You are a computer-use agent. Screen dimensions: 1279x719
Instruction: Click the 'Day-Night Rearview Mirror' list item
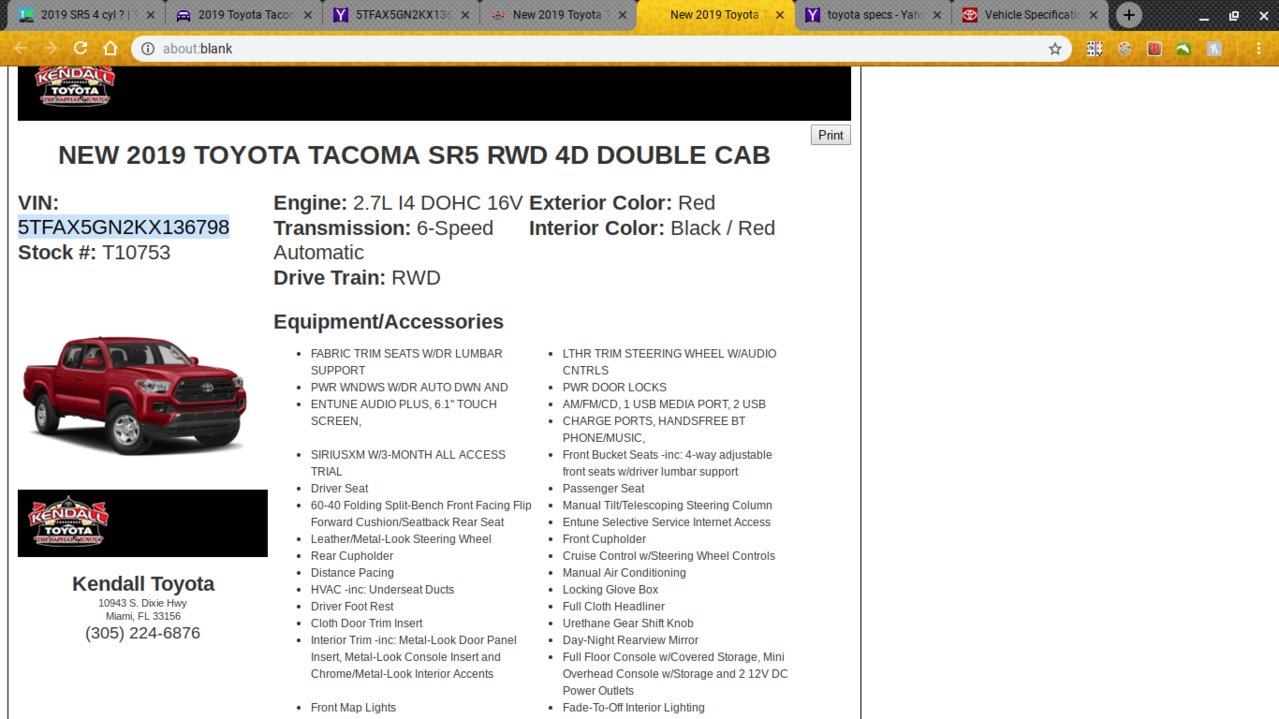[630, 641]
